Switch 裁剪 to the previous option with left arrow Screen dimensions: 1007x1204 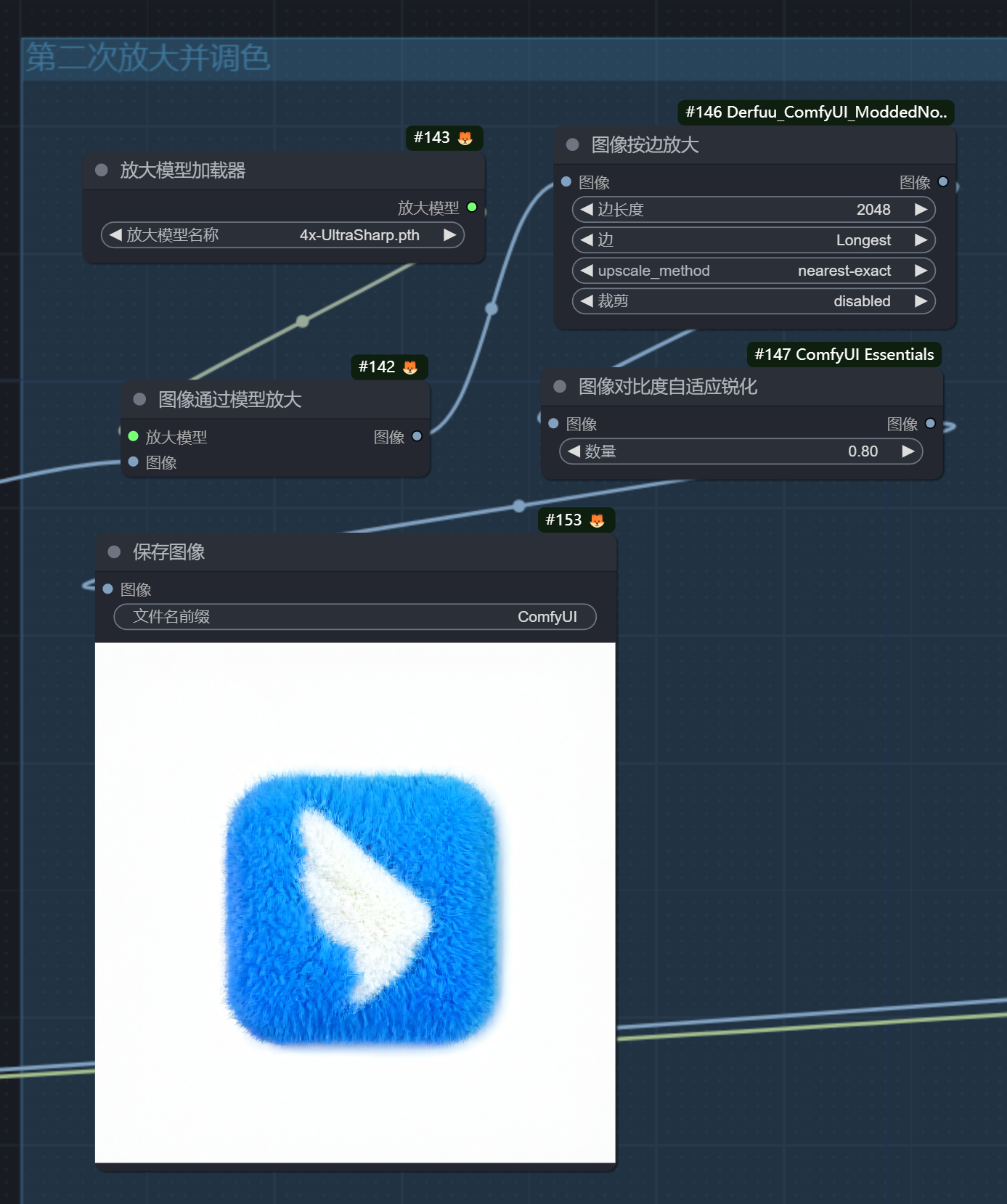[x=587, y=300]
